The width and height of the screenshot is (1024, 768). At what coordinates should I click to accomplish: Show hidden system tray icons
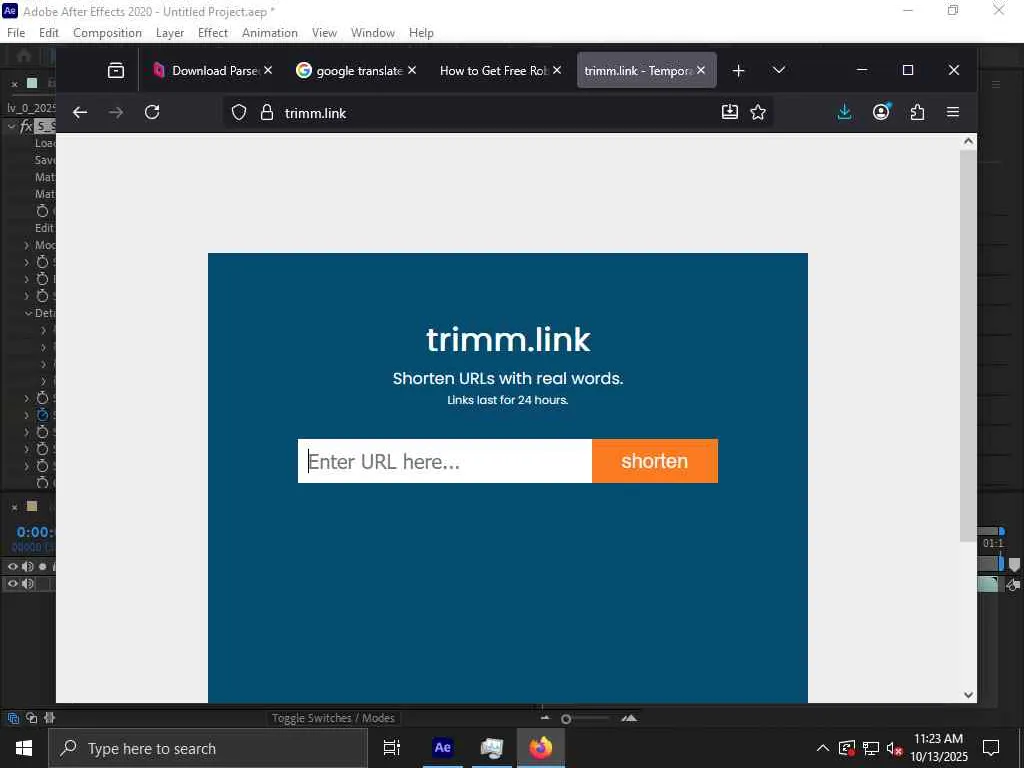[823, 748]
